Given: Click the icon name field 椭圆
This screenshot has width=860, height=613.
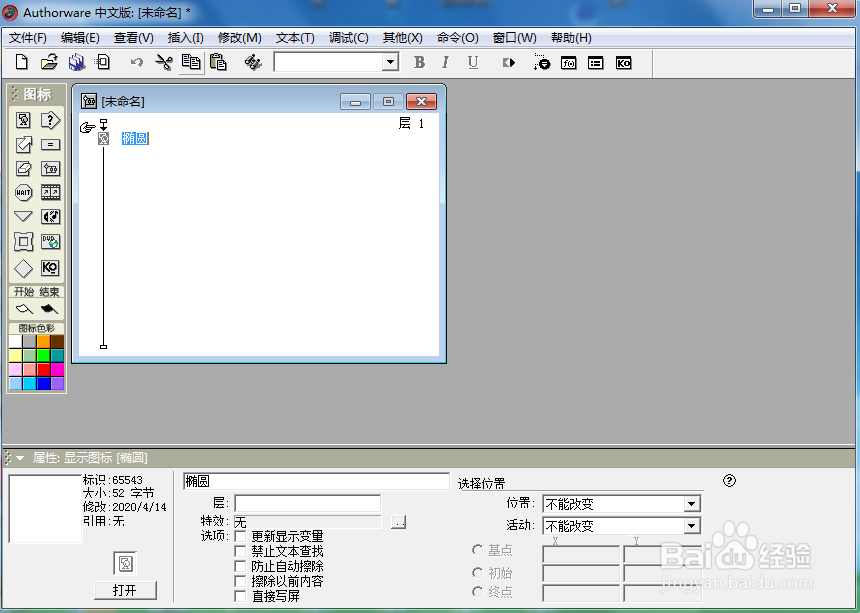Looking at the screenshot, I should pyautogui.click(x=316, y=481).
